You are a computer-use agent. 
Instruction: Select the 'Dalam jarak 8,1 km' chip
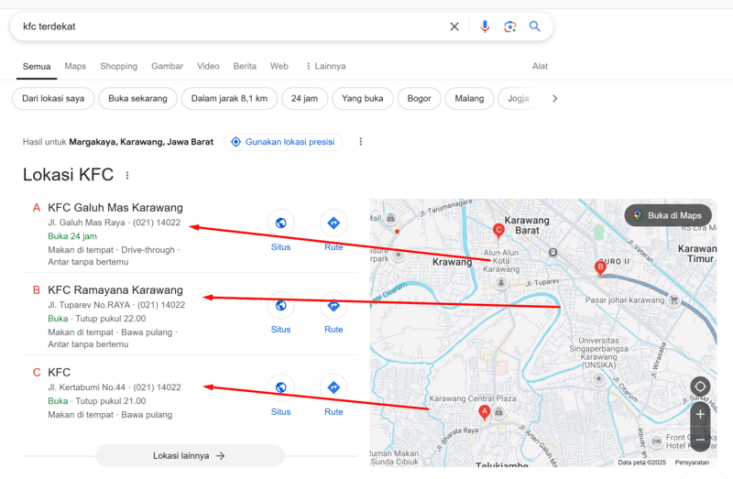pos(229,99)
